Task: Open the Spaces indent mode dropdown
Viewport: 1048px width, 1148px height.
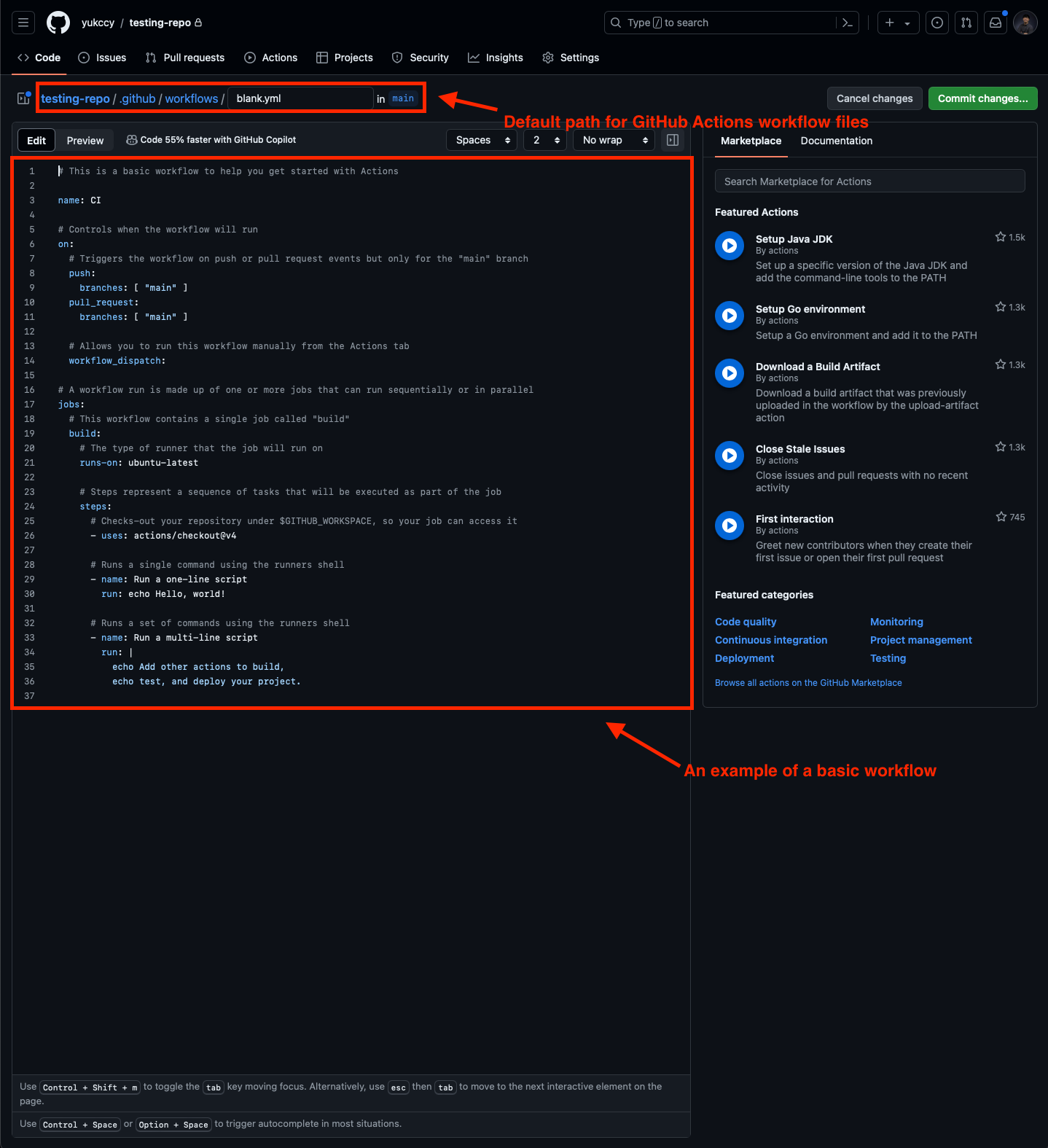Action: pos(482,140)
